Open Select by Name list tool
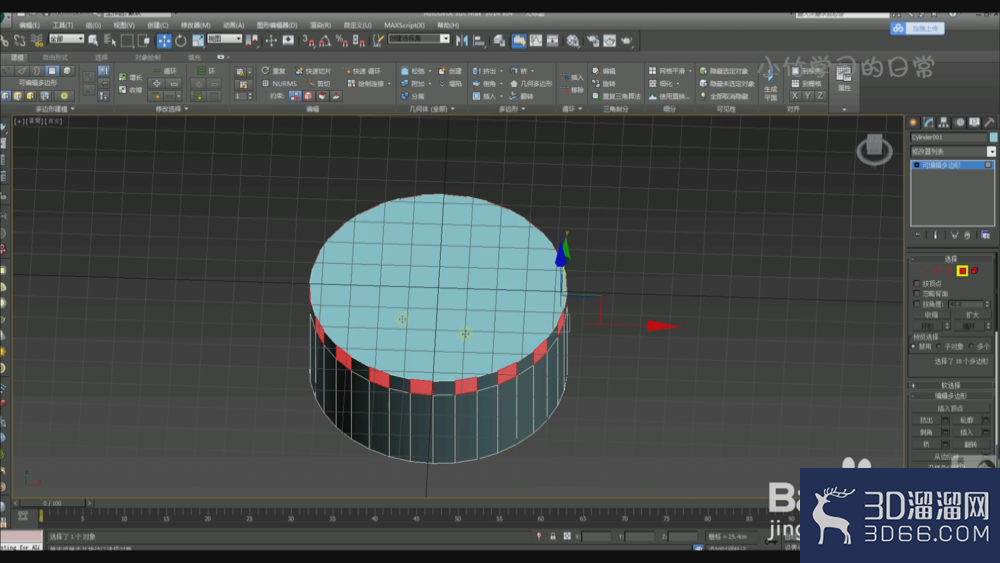1000x563 pixels. coord(110,41)
